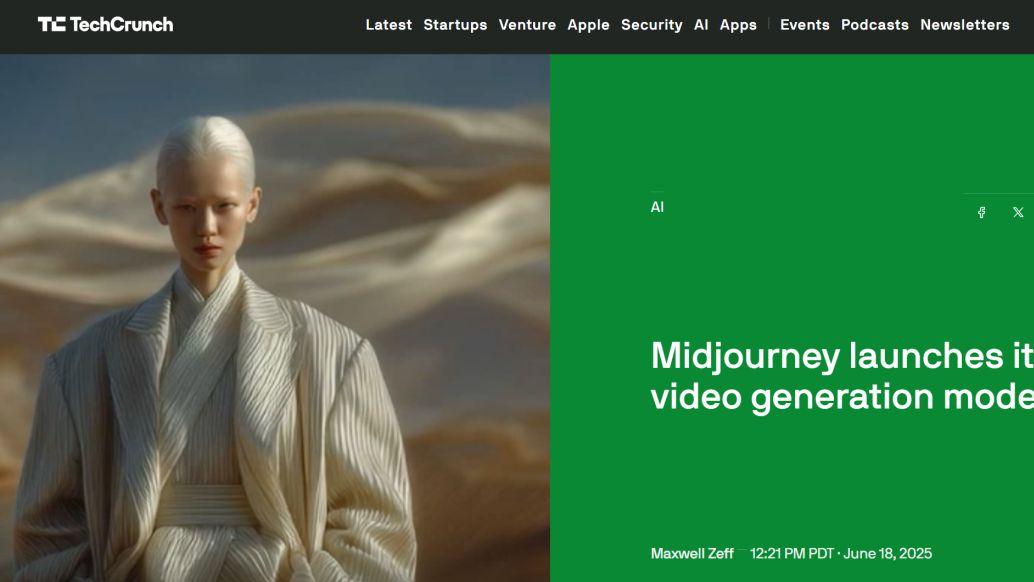
Task: Open the AI nav item in header
Action: [x=701, y=24]
